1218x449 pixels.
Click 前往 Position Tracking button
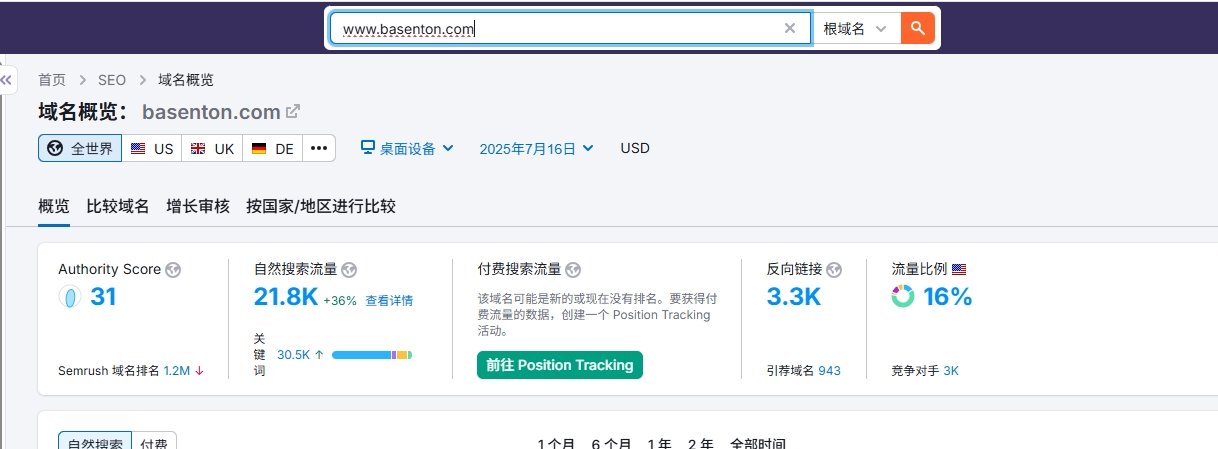pos(560,365)
